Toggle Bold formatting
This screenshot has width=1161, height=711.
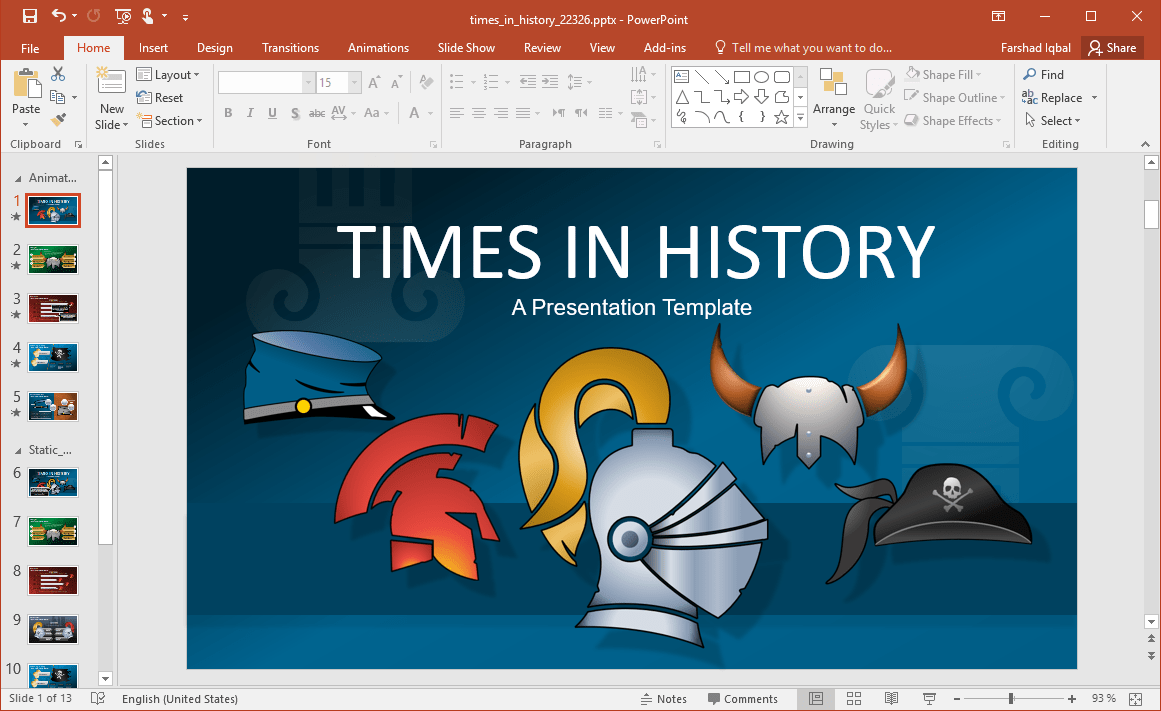(228, 113)
